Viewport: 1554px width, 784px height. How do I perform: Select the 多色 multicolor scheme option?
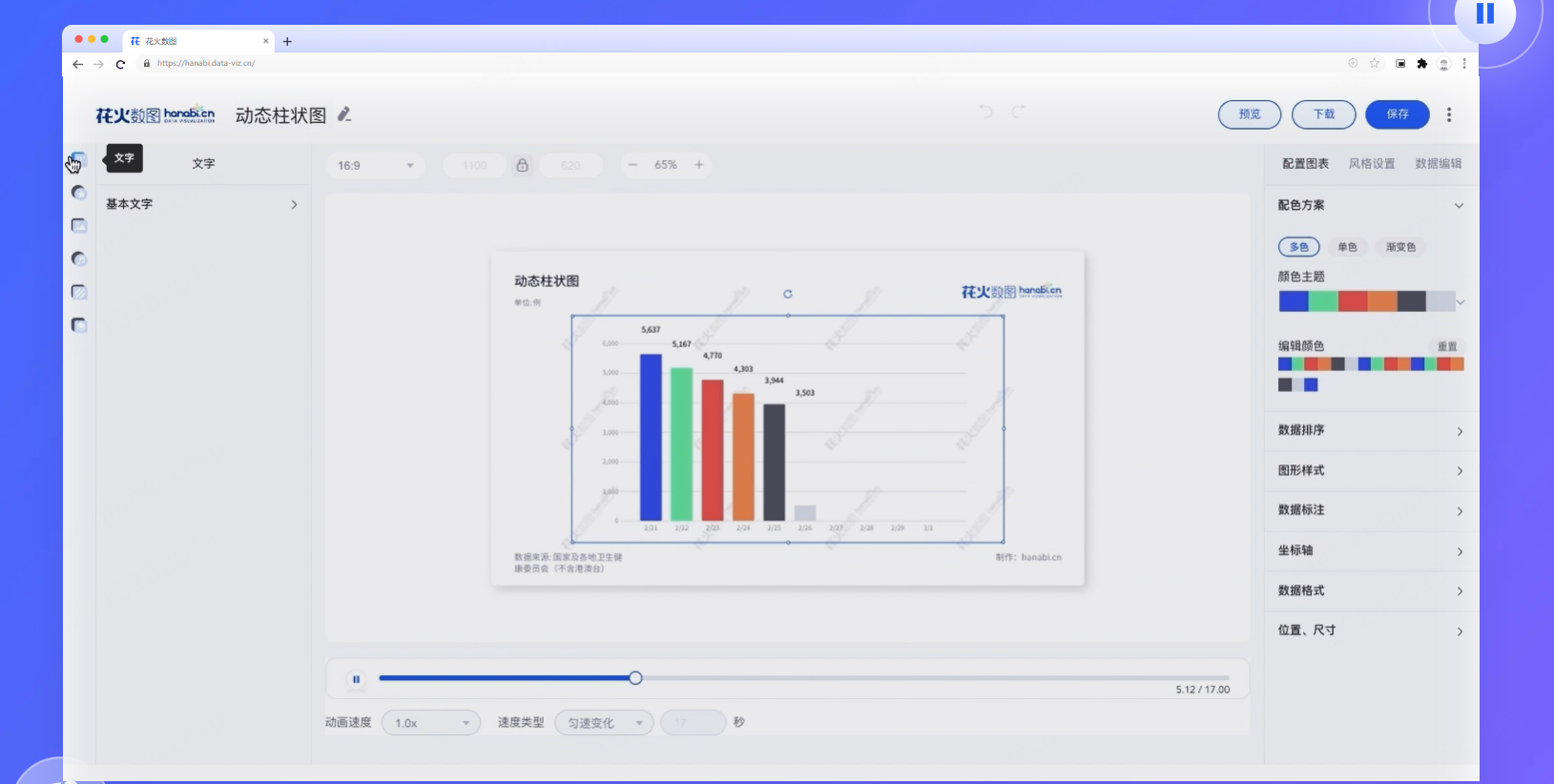(1298, 247)
